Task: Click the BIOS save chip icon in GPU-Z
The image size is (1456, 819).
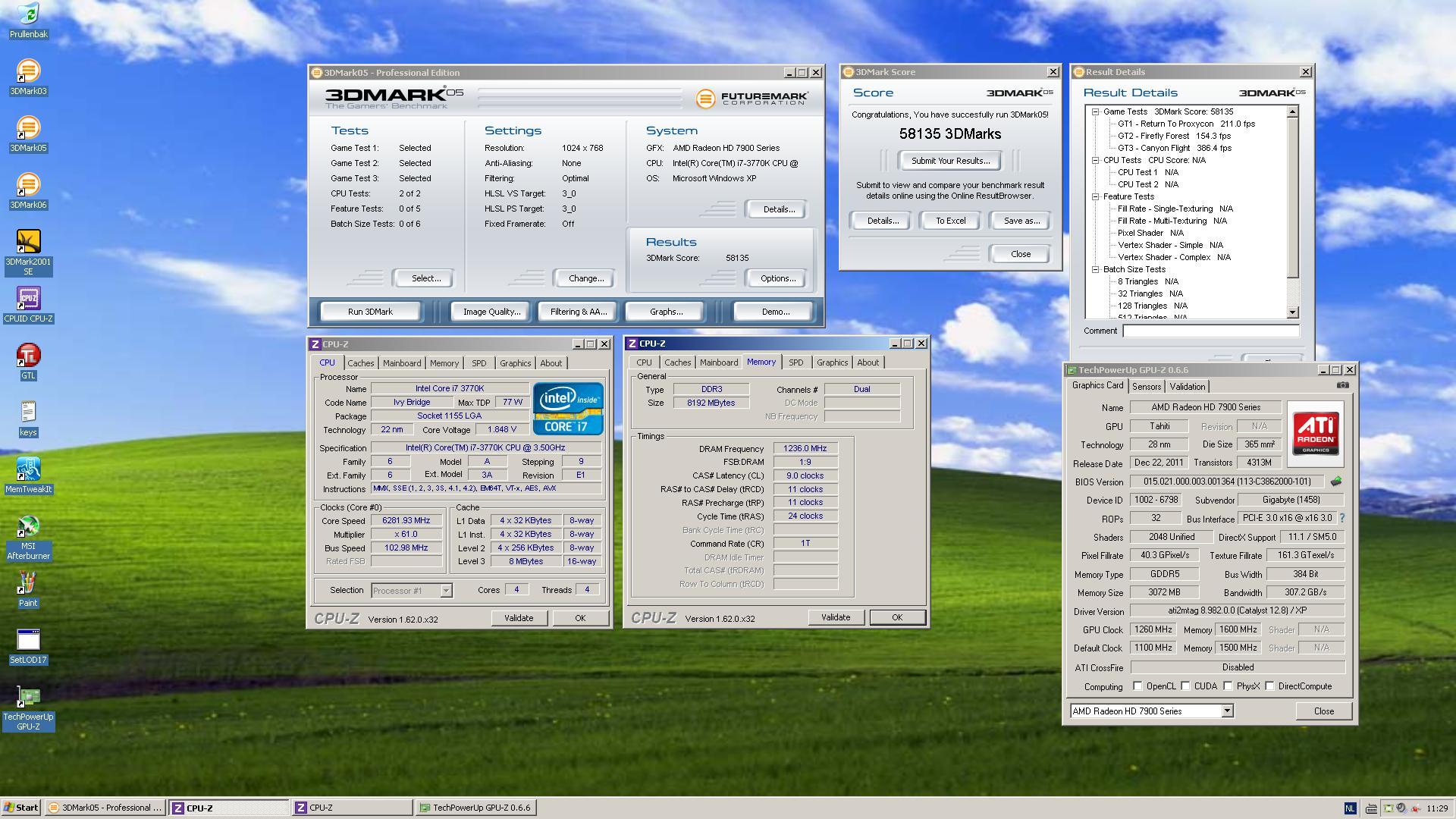Action: pyautogui.click(x=1336, y=482)
